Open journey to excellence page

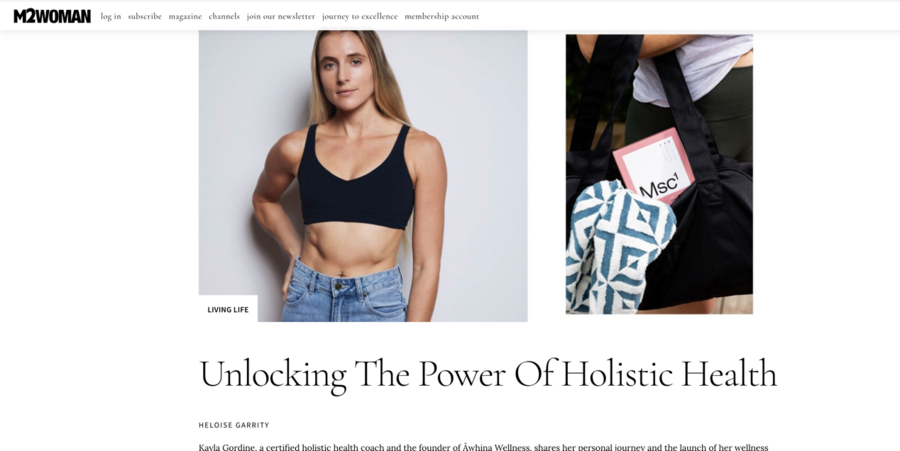point(360,16)
